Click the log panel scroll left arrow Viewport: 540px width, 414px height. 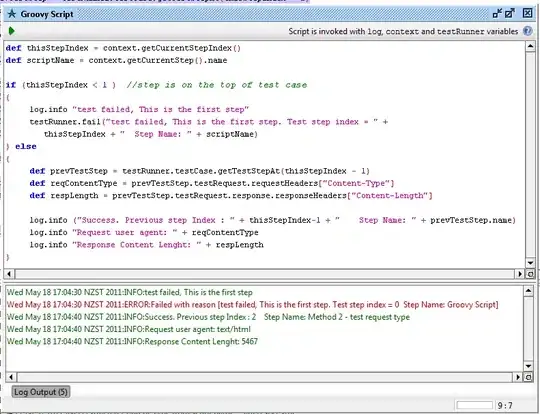click(x=11, y=377)
